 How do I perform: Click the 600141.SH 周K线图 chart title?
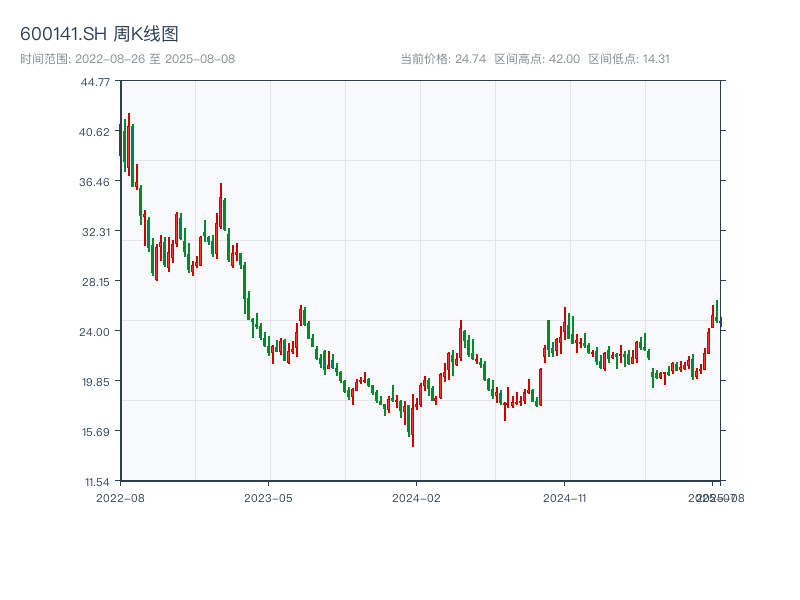pos(99,35)
